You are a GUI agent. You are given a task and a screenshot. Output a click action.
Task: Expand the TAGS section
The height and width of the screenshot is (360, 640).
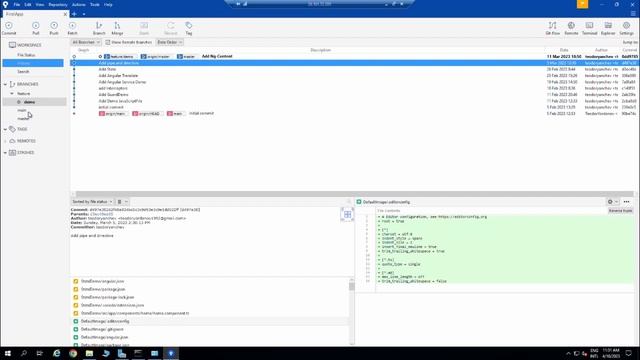[x=5, y=129]
